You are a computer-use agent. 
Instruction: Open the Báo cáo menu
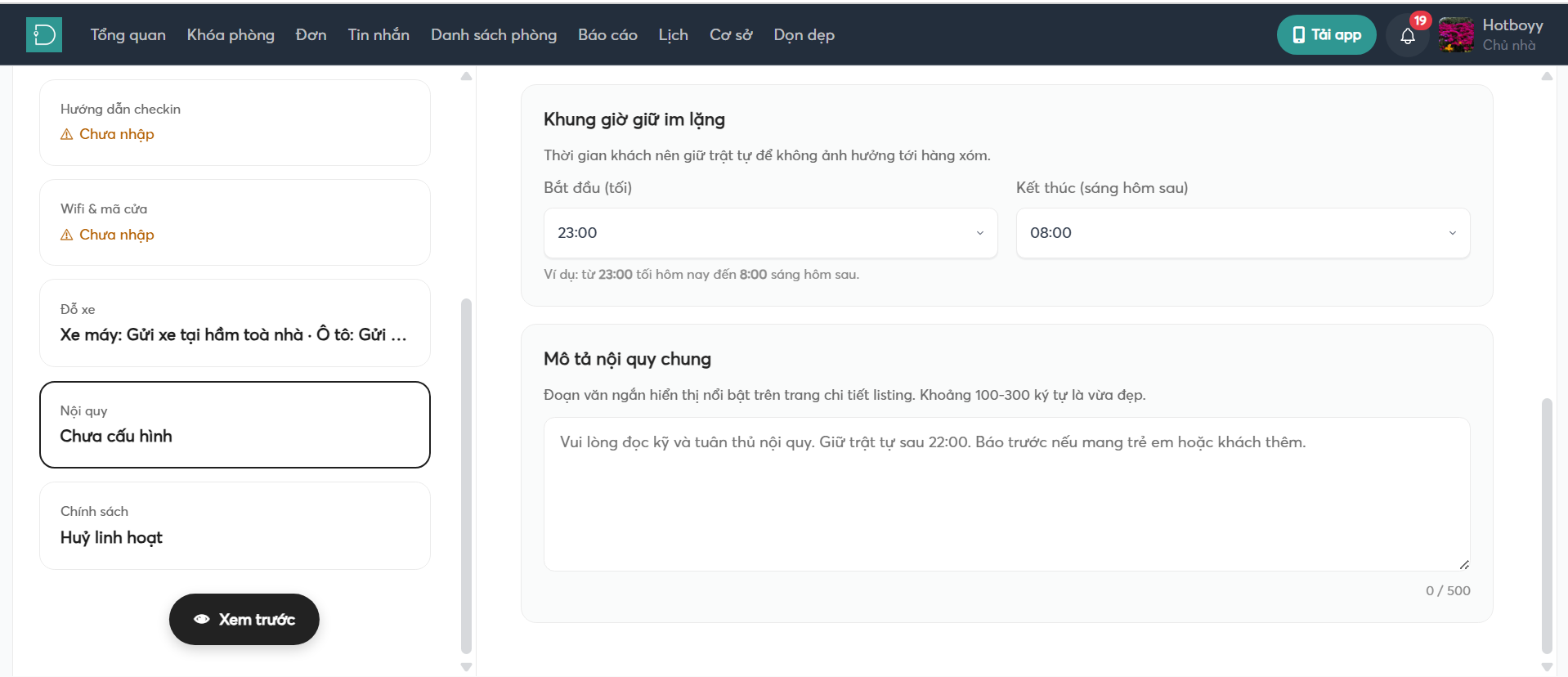pyautogui.click(x=607, y=35)
